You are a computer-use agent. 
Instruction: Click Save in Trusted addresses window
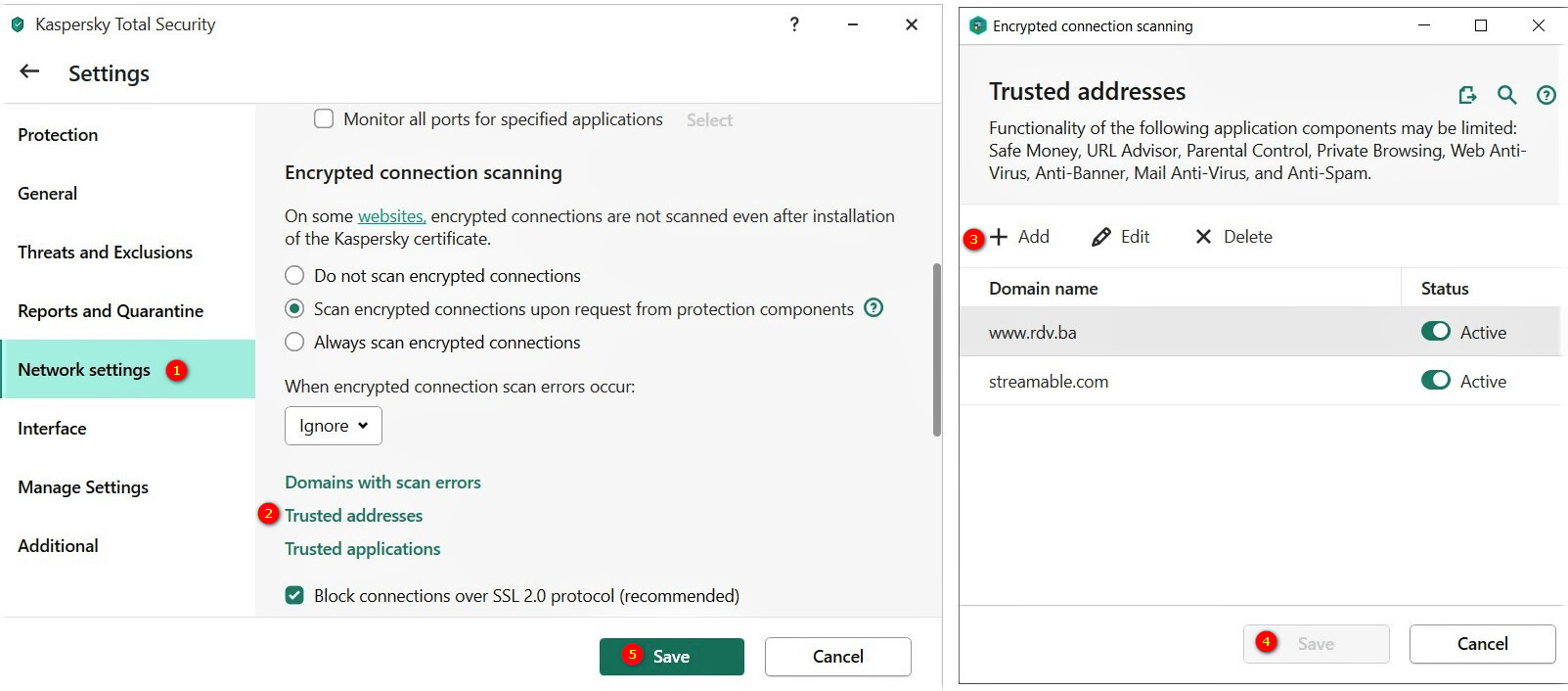(x=1316, y=644)
